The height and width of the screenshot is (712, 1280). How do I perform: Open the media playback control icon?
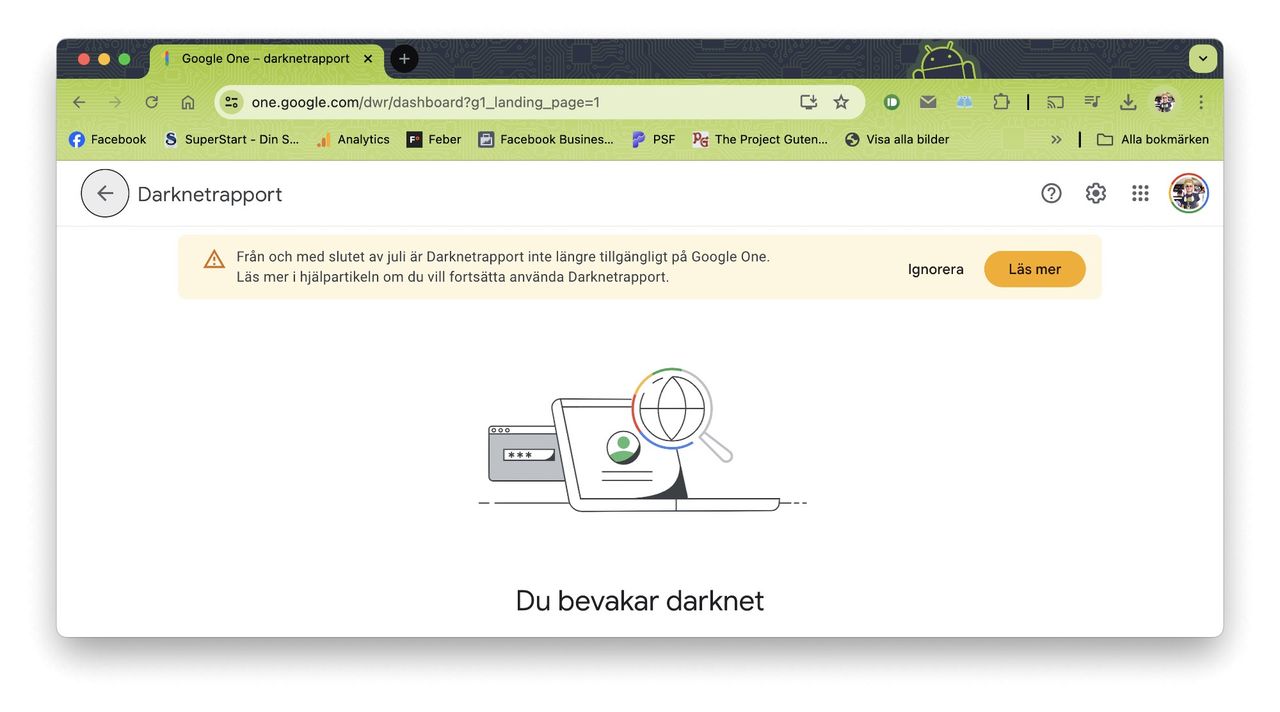click(x=1092, y=101)
